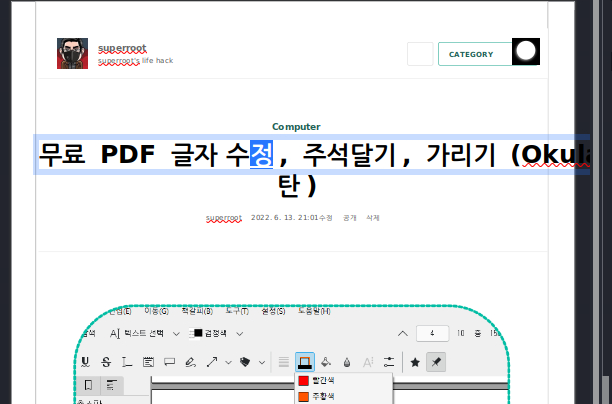Click the 공개 link in post meta

[350, 217]
